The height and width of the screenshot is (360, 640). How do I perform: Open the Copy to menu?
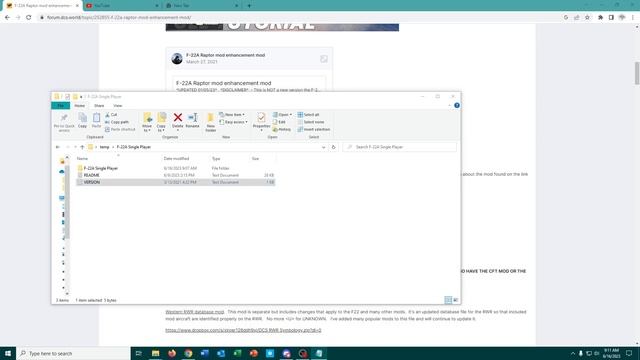pos(161,122)
